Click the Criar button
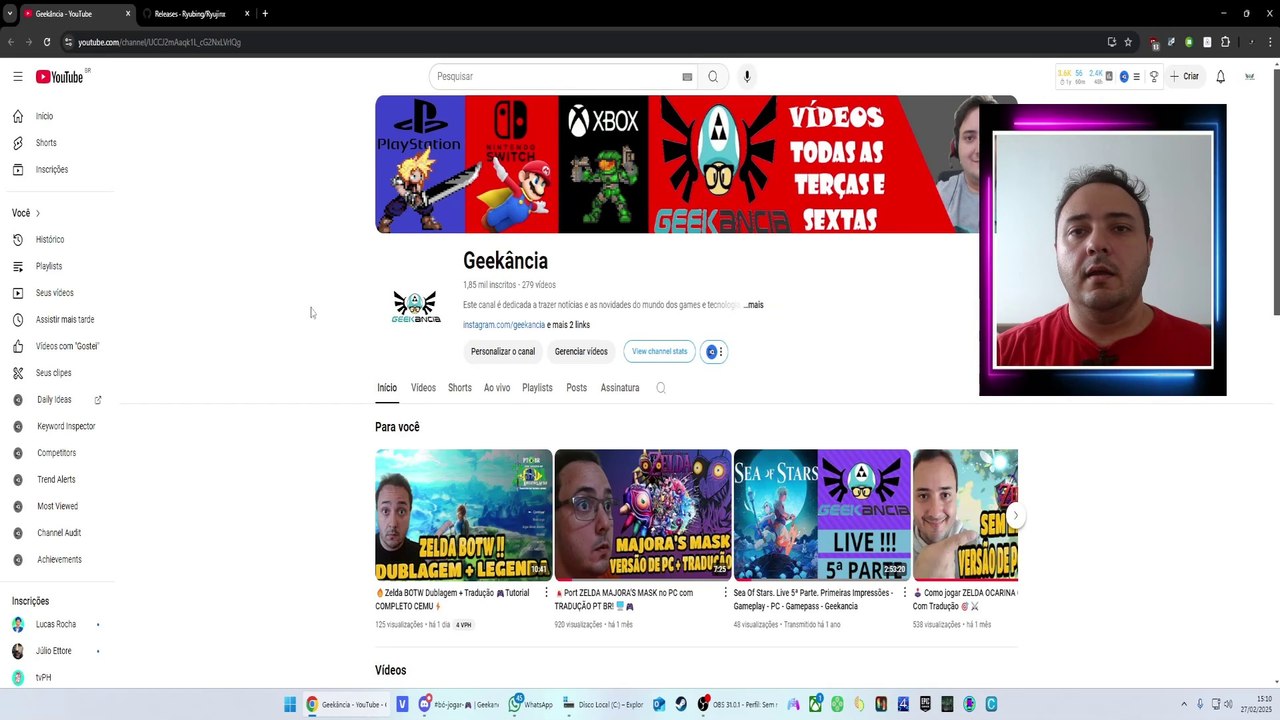The height and width of the screenshot is (720, 1280). tap(1184, 76)
